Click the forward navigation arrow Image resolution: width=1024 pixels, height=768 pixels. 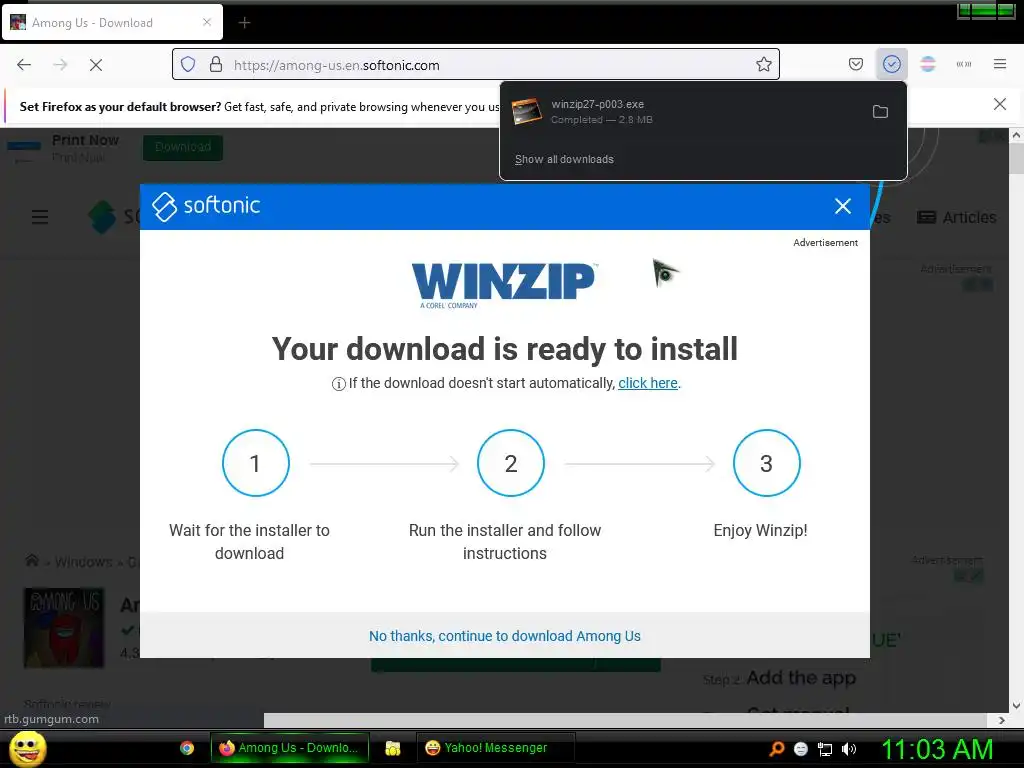click(60, 65)
